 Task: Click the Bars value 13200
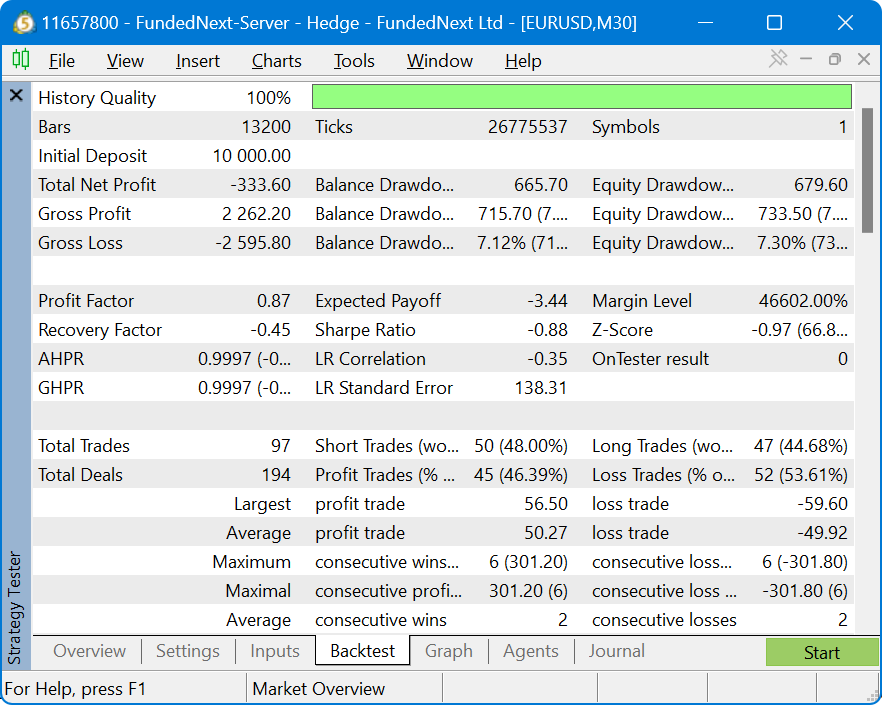[x=266, y=127]
